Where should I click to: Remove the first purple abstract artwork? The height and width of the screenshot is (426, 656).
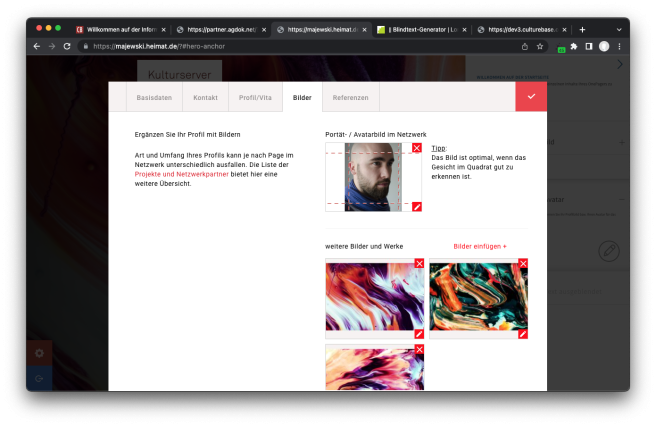(419, 264)
